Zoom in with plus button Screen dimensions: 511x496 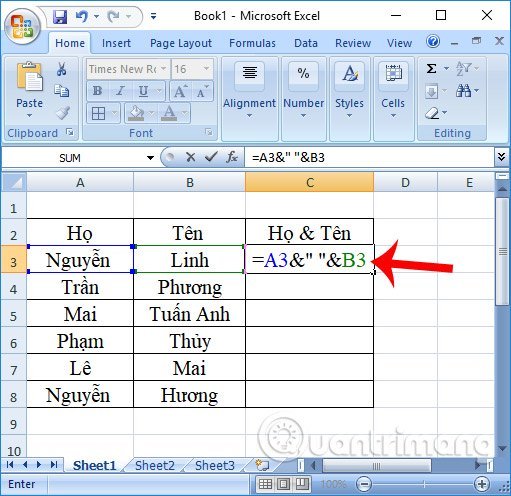482,484
